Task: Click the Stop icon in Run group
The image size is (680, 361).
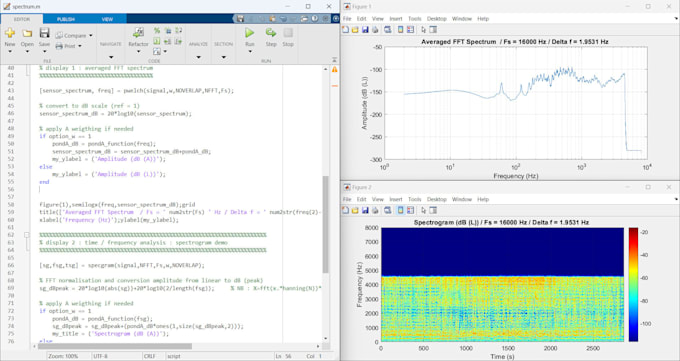Action: click(288, 33)
